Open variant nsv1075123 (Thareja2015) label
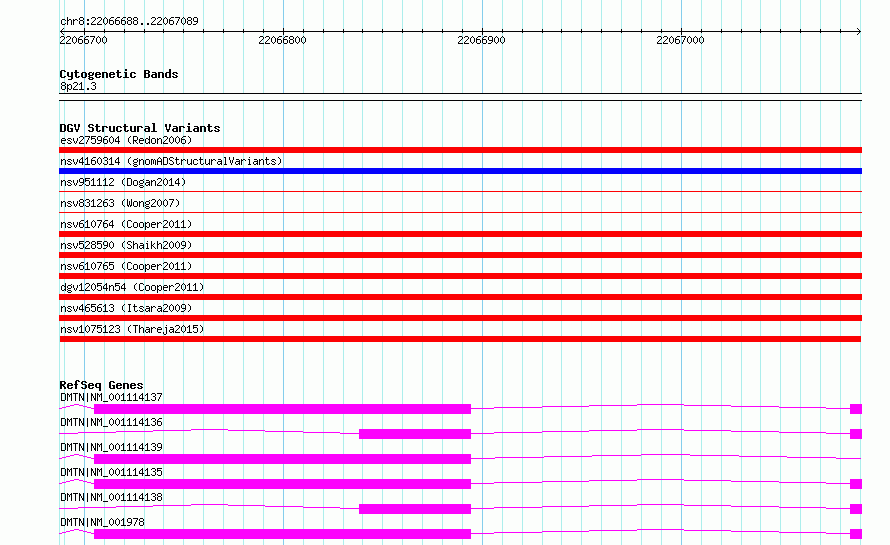 [132, 329]
